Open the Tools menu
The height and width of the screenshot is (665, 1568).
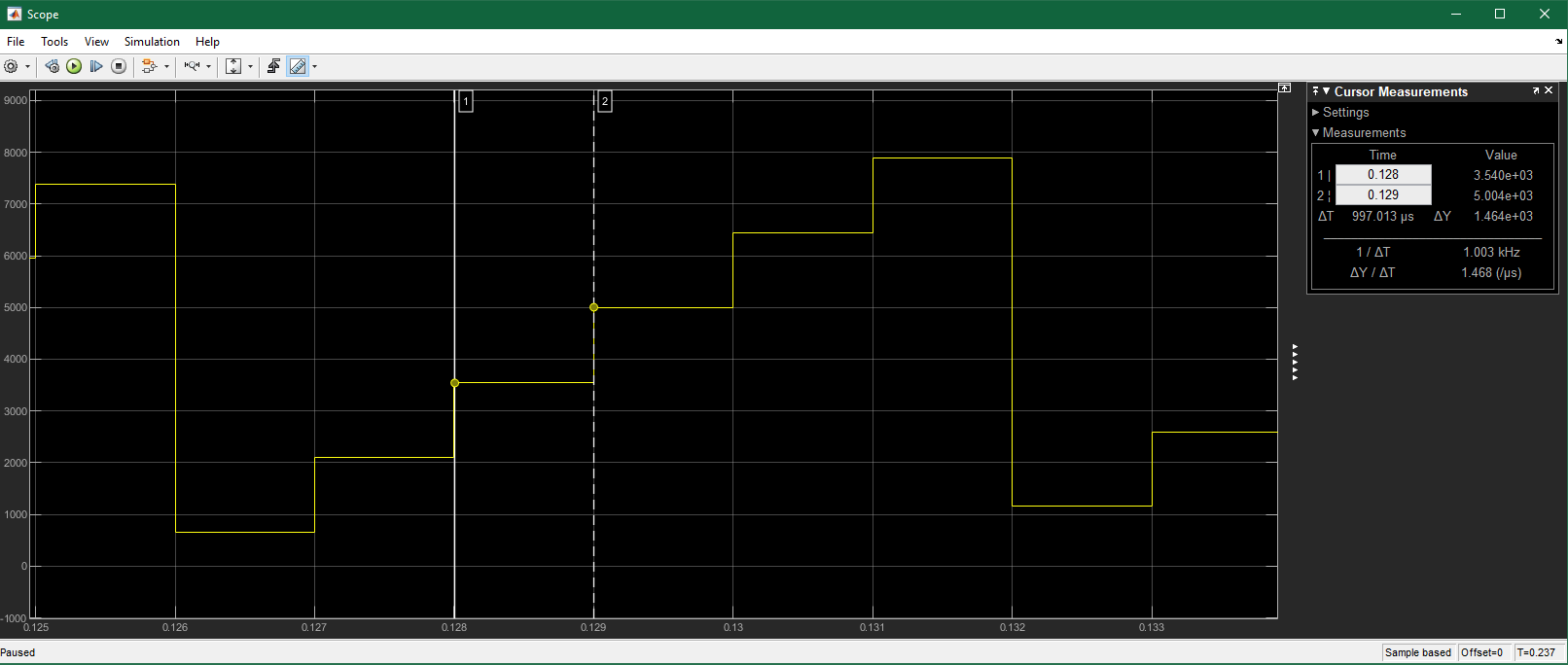click(54, 42)
